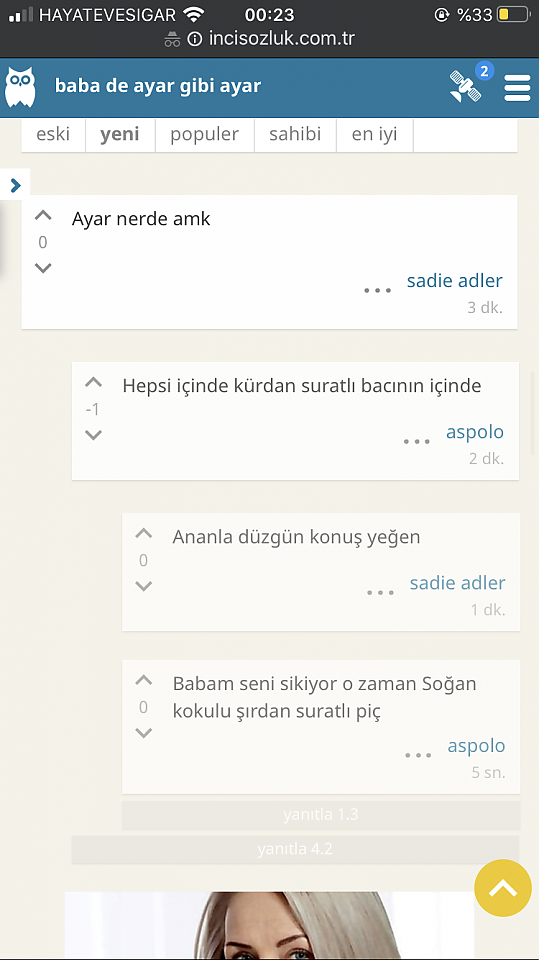Open three-dots options for sadie adler's 1 dk. reply
Screen dimensions: 539x960
[x=380, y=593]
